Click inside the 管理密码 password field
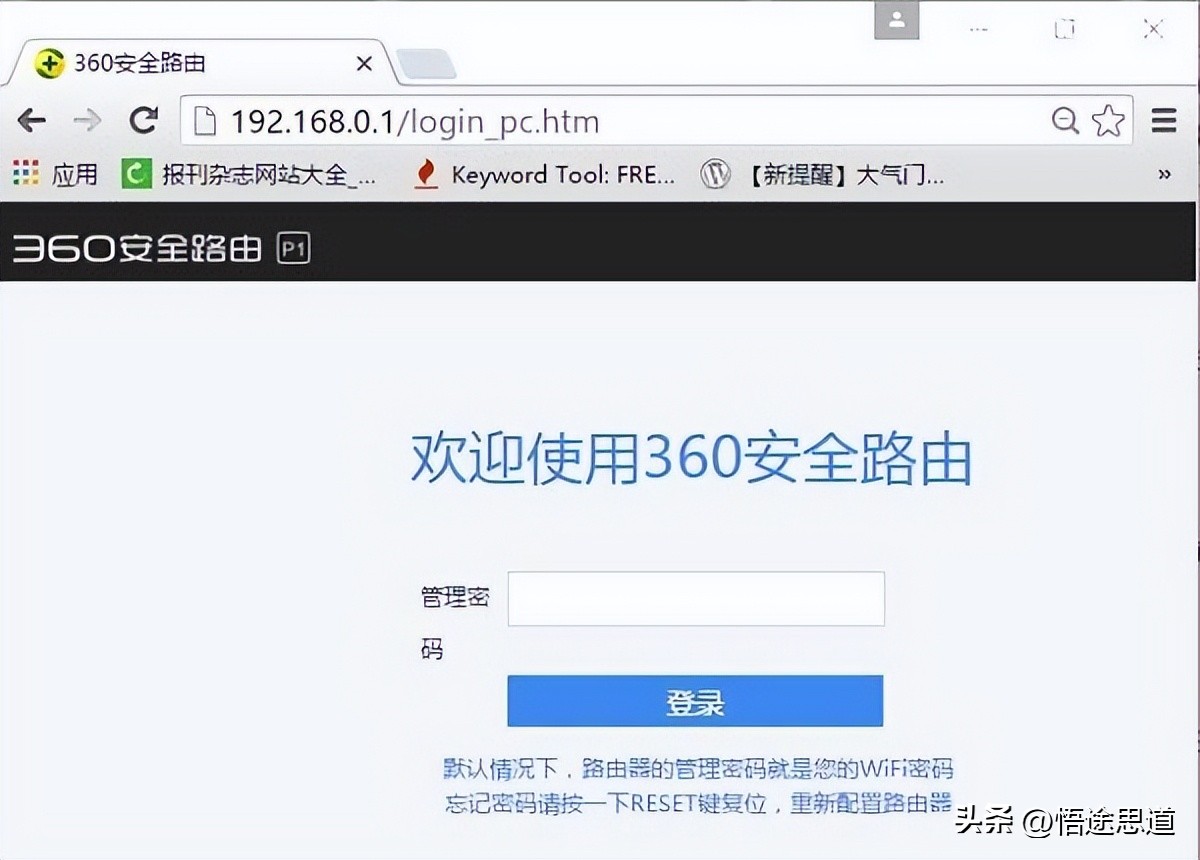This screenshot has height=860, width=1200. (695, 597)
